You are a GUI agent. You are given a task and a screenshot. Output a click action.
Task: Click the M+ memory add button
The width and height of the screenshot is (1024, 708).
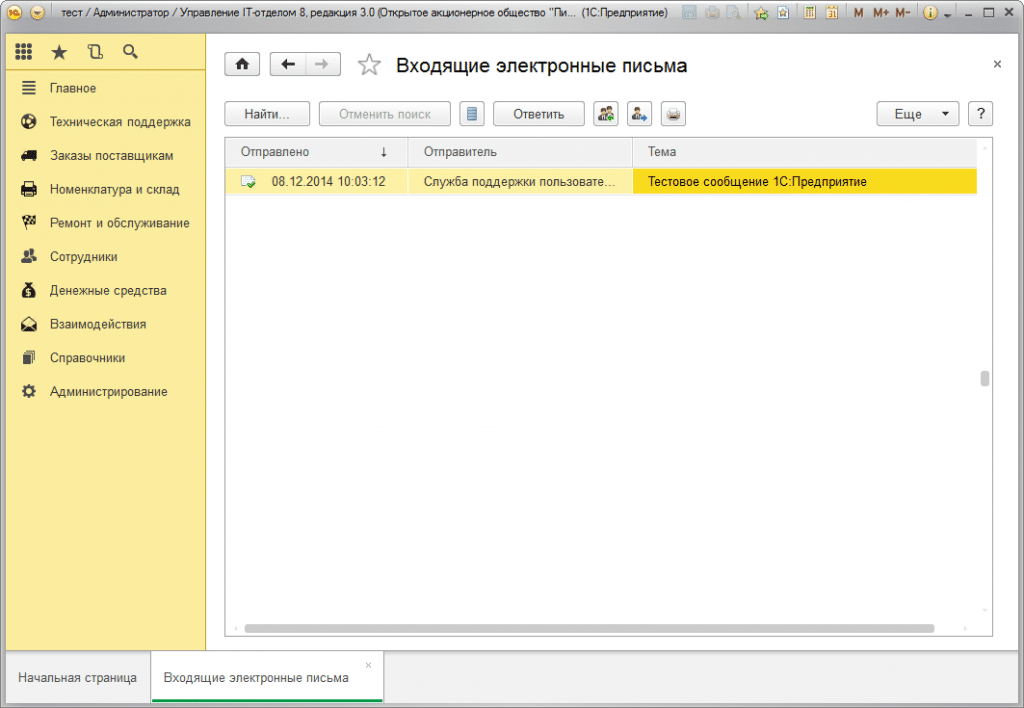(x=880, y=12)
